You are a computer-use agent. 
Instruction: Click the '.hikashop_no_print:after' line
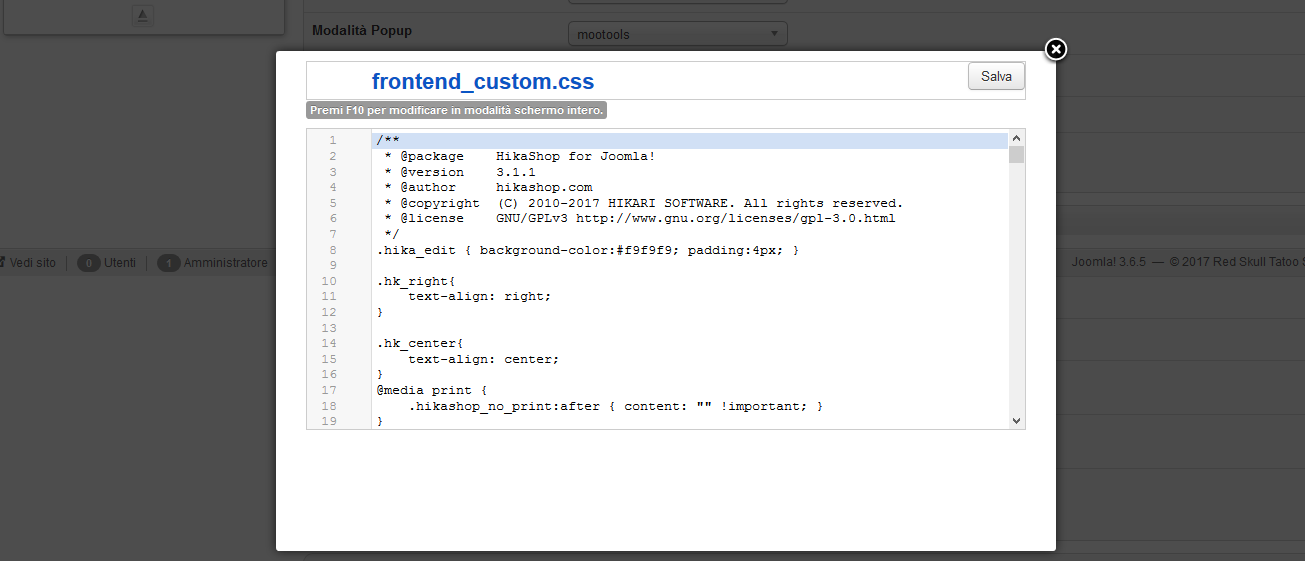616,406
